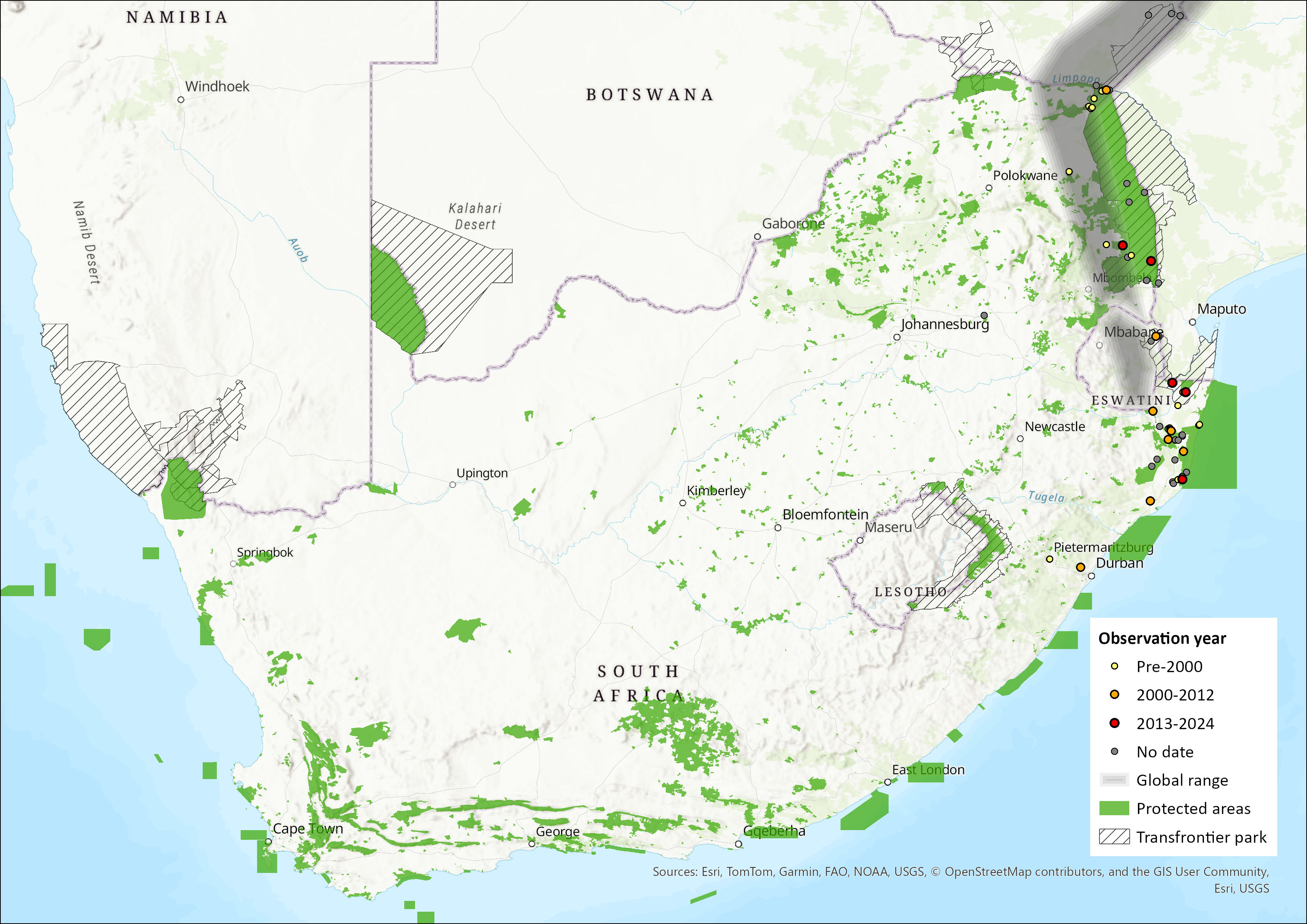Click the Kalahari Desert label
1307x924 pixels.
click(x=475, y=216)
